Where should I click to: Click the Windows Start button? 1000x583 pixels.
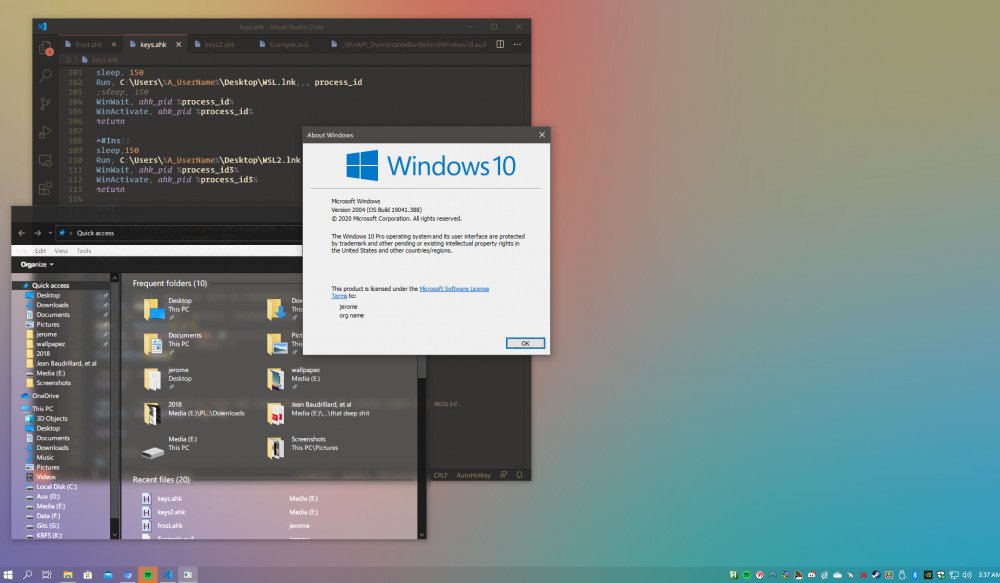point(8,575)
